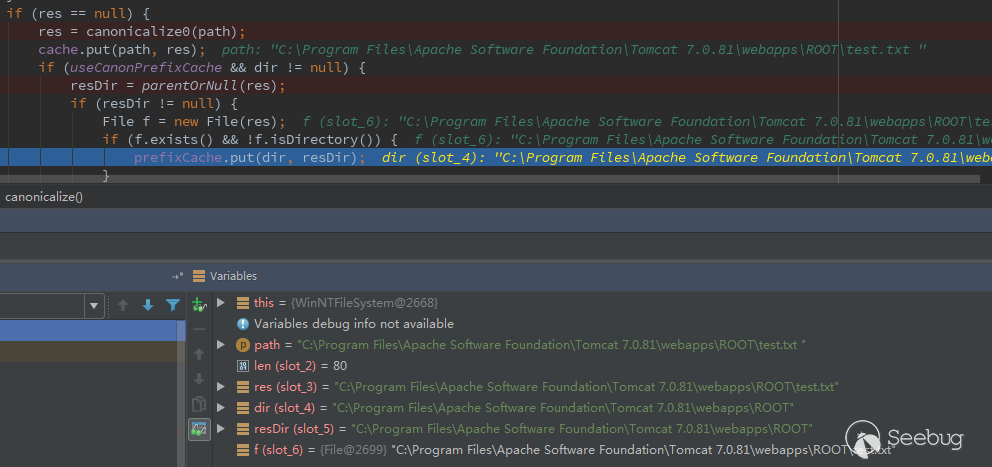Click code line 'cache.put(path, res);'
The height and width of the screenshot is (467, 992).
121,49
